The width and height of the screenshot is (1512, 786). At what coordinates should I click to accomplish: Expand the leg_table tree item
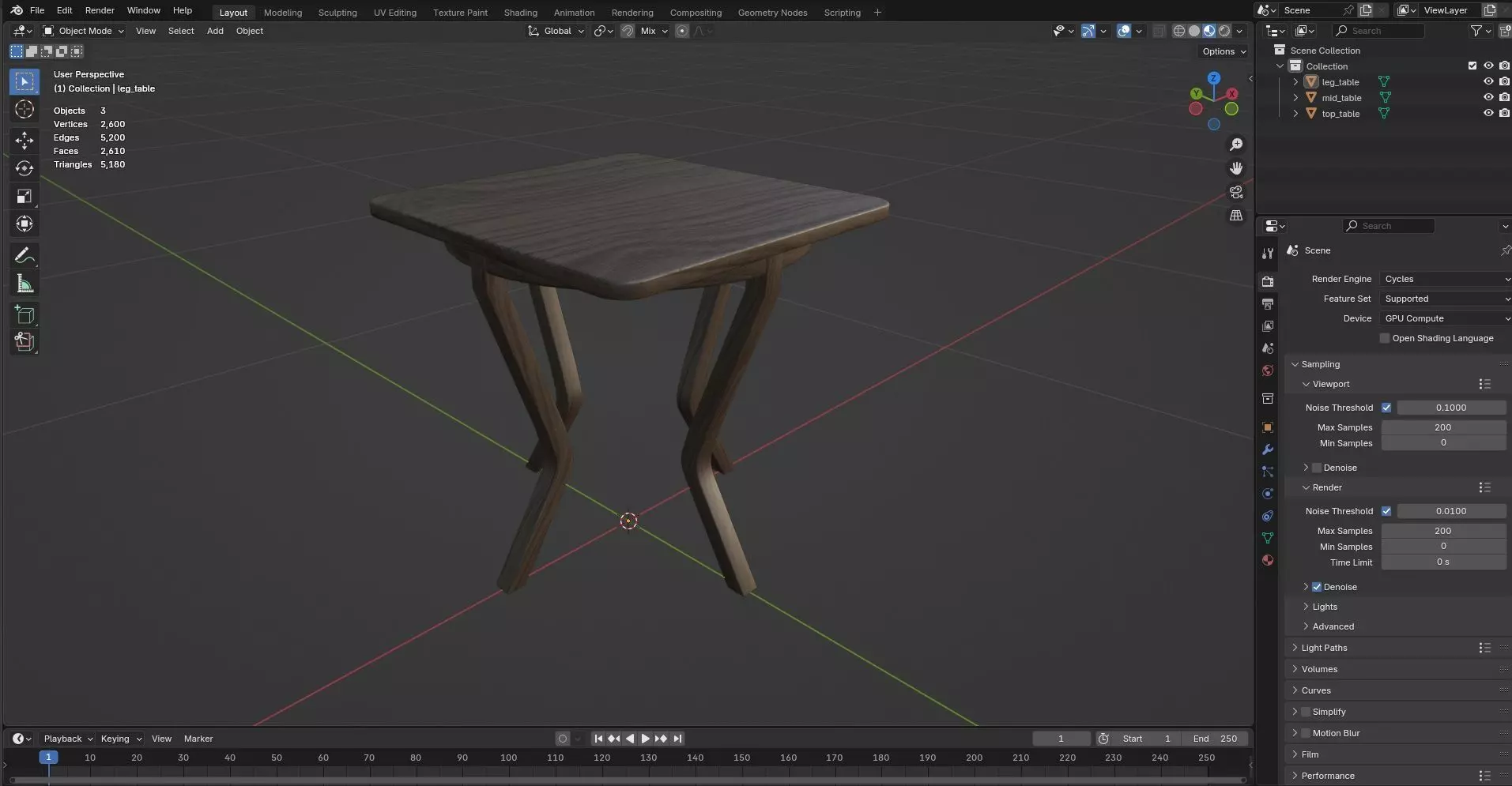(1295, 82)
